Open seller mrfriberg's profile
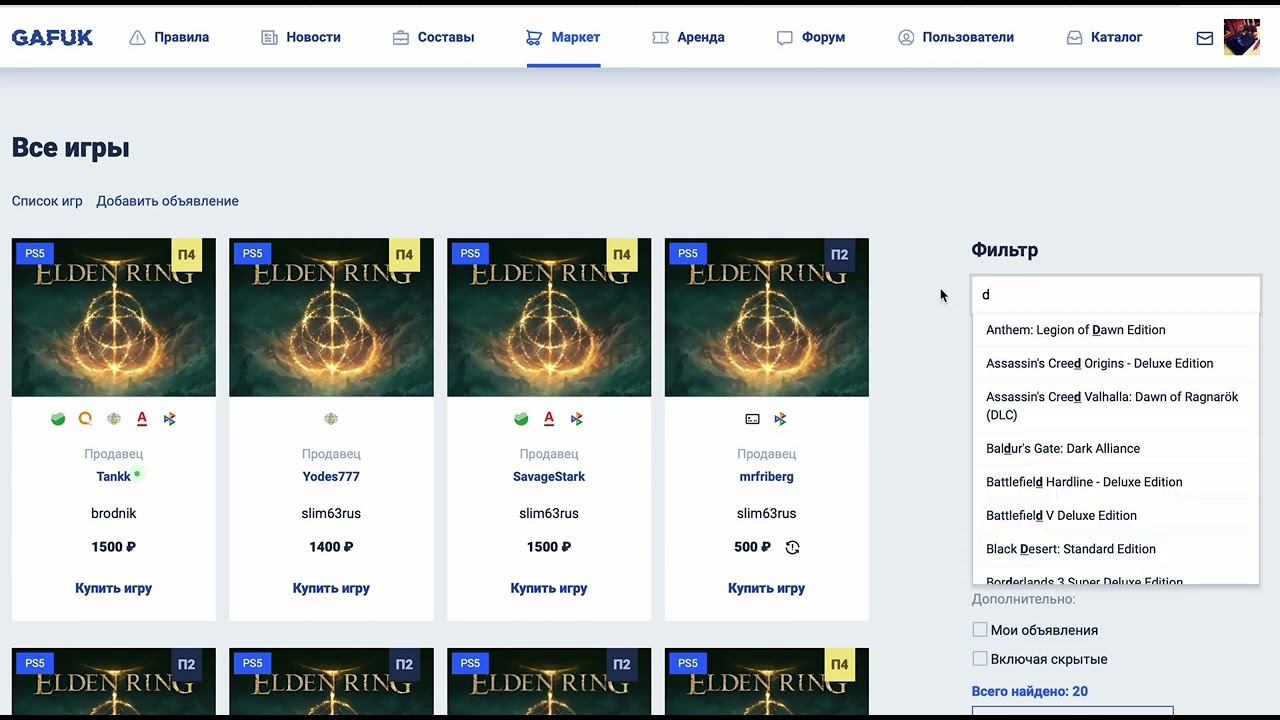The image size is (1280, 720). click(767, 477)
